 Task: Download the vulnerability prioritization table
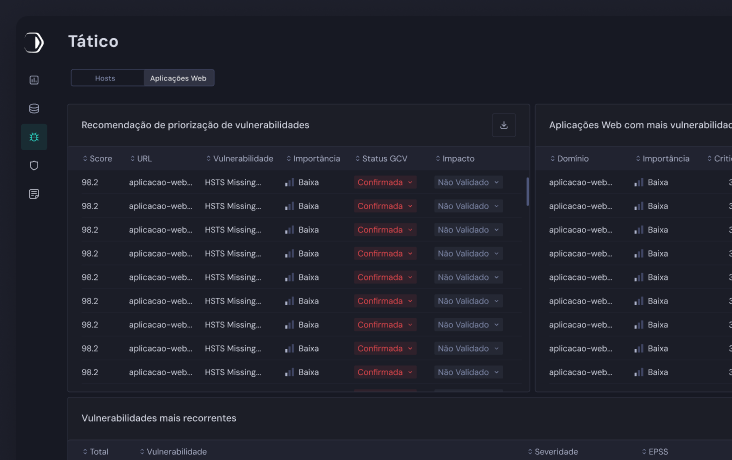504,125
